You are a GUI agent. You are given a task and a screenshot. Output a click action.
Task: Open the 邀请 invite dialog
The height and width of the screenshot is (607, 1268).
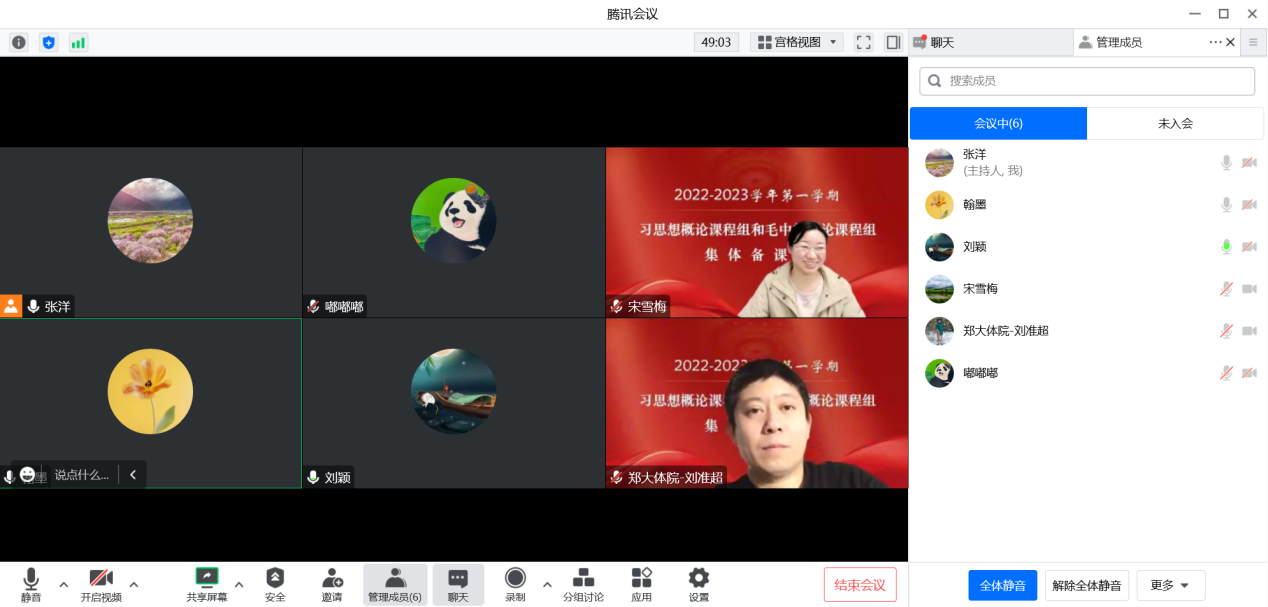click(332, 584)
